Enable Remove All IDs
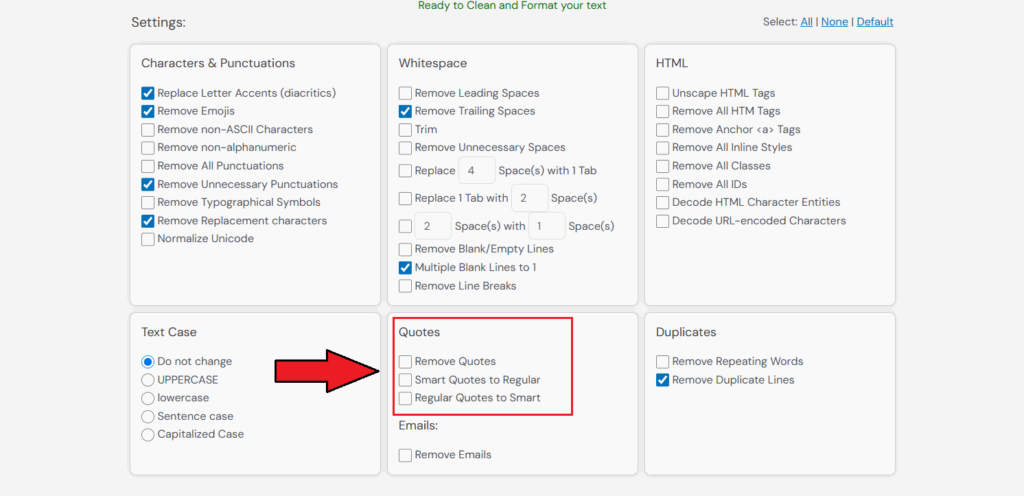 (x=662, y=184)
